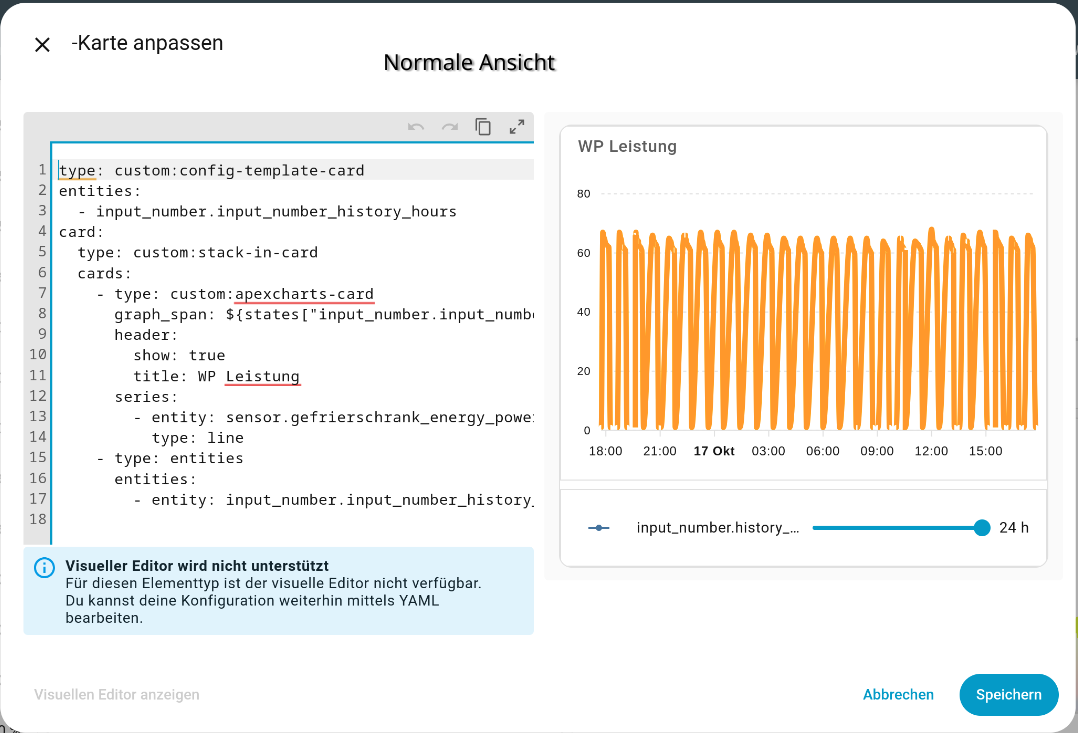Click the apexcharts-card text on line 7
Screen dimensions: 1078x733
(x=305, y=294)
